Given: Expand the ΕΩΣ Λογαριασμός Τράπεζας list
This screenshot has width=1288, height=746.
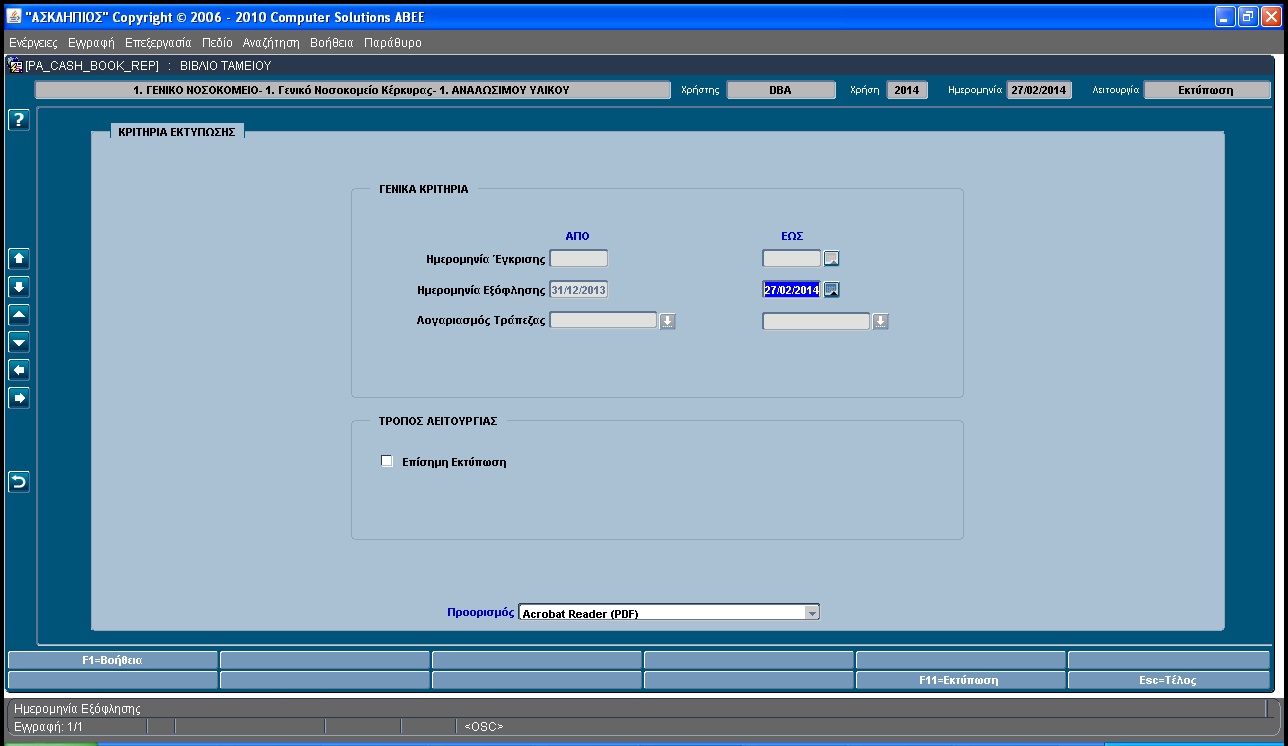Looking at the screenshot, I should [880, 321].
